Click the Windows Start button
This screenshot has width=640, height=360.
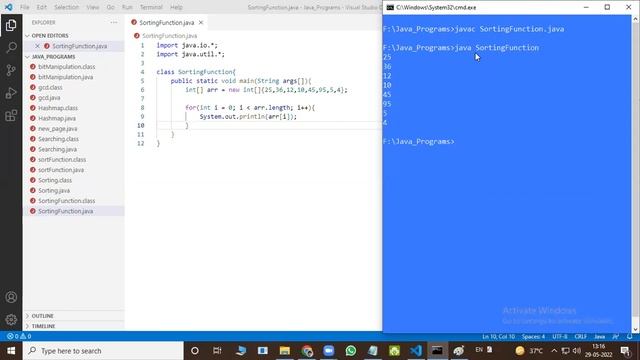point(11,351)
